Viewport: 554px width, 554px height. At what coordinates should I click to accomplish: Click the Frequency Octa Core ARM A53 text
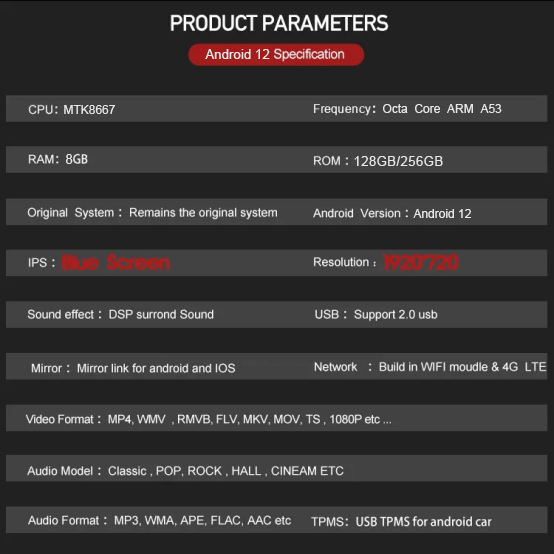tap(407, 109)
